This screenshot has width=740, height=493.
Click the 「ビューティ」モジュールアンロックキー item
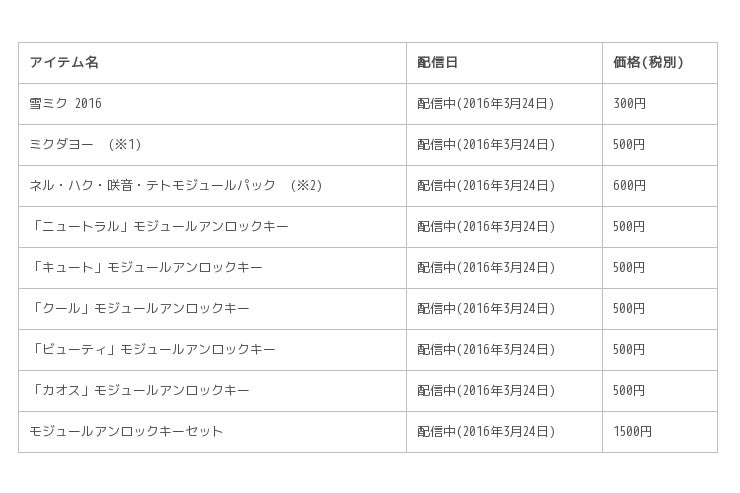tap(152, 350)
